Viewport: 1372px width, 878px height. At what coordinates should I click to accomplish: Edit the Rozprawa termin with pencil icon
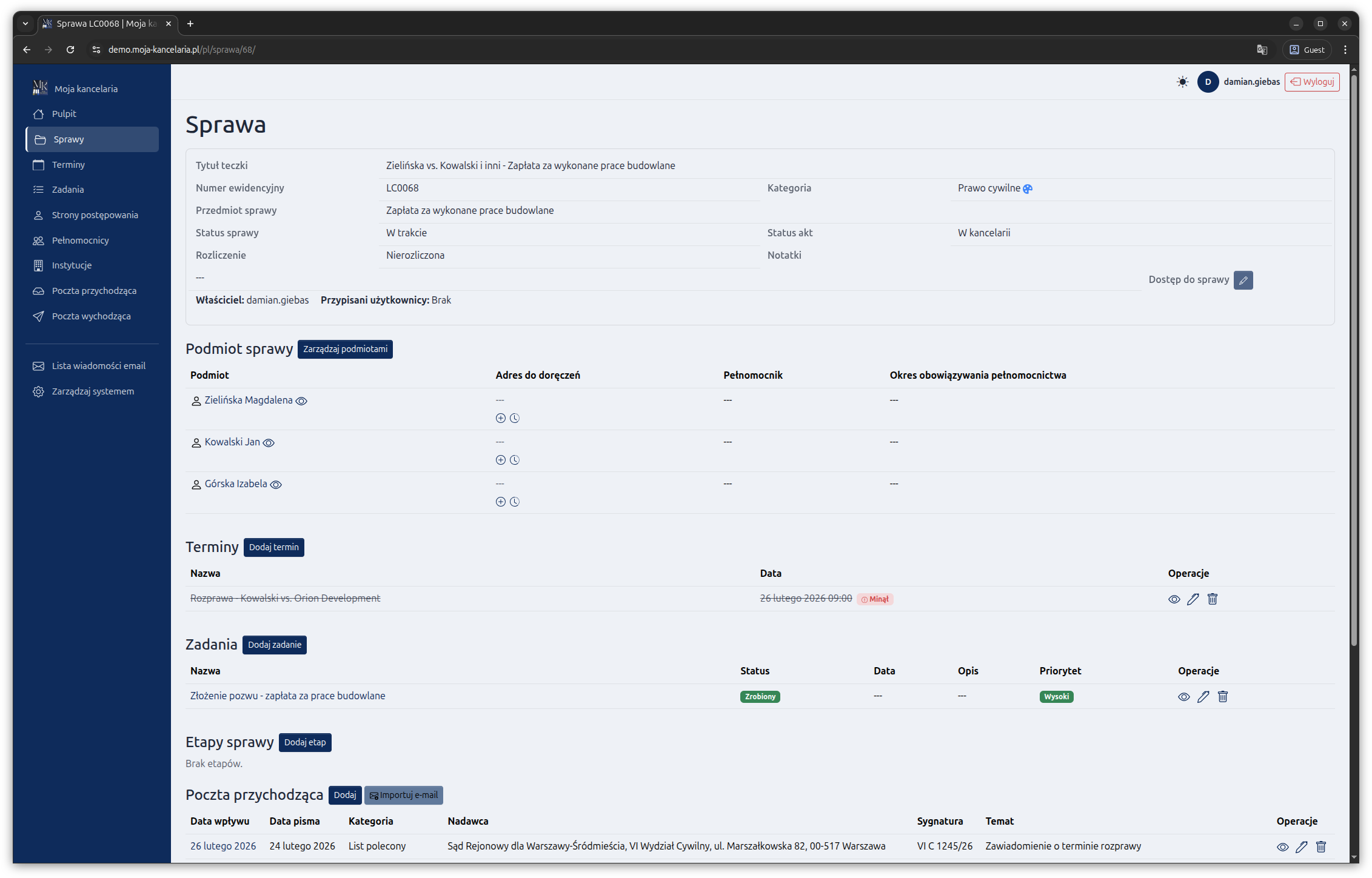(1193, 599)
